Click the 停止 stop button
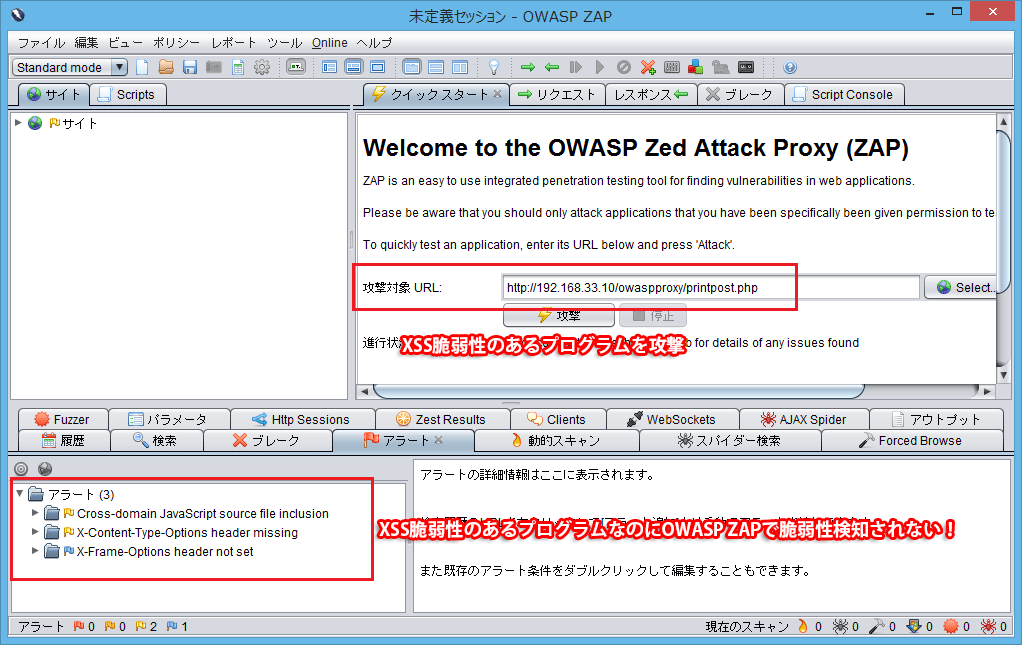The height and width of the screenshot is (645, 1022). (x=652, y=316)
